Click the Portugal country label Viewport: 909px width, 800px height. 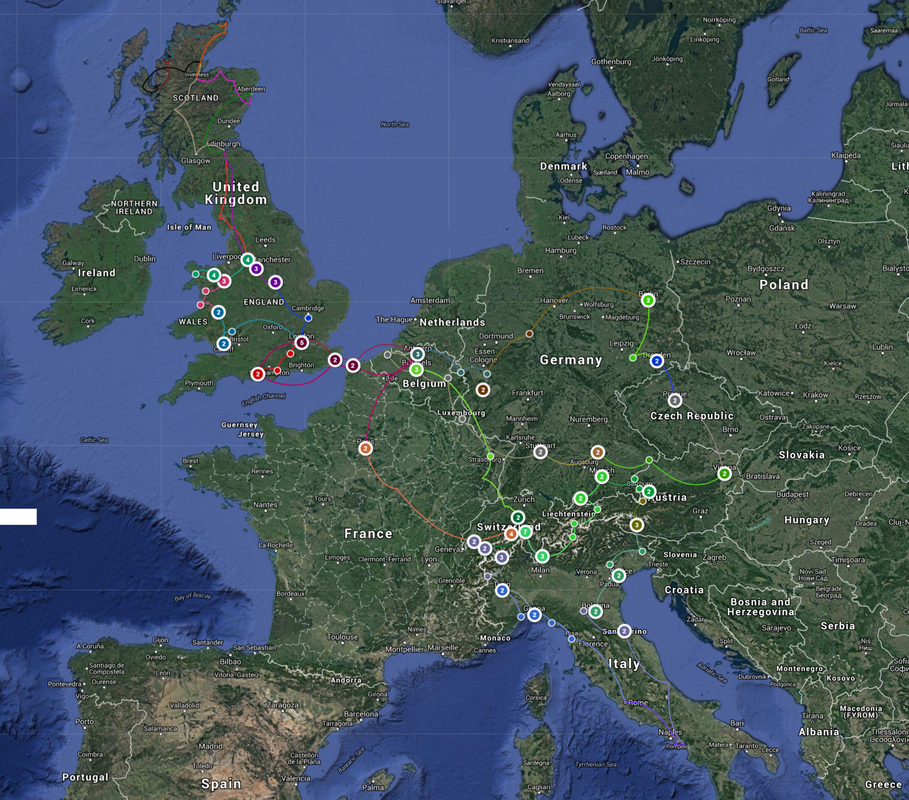[85, 777]
